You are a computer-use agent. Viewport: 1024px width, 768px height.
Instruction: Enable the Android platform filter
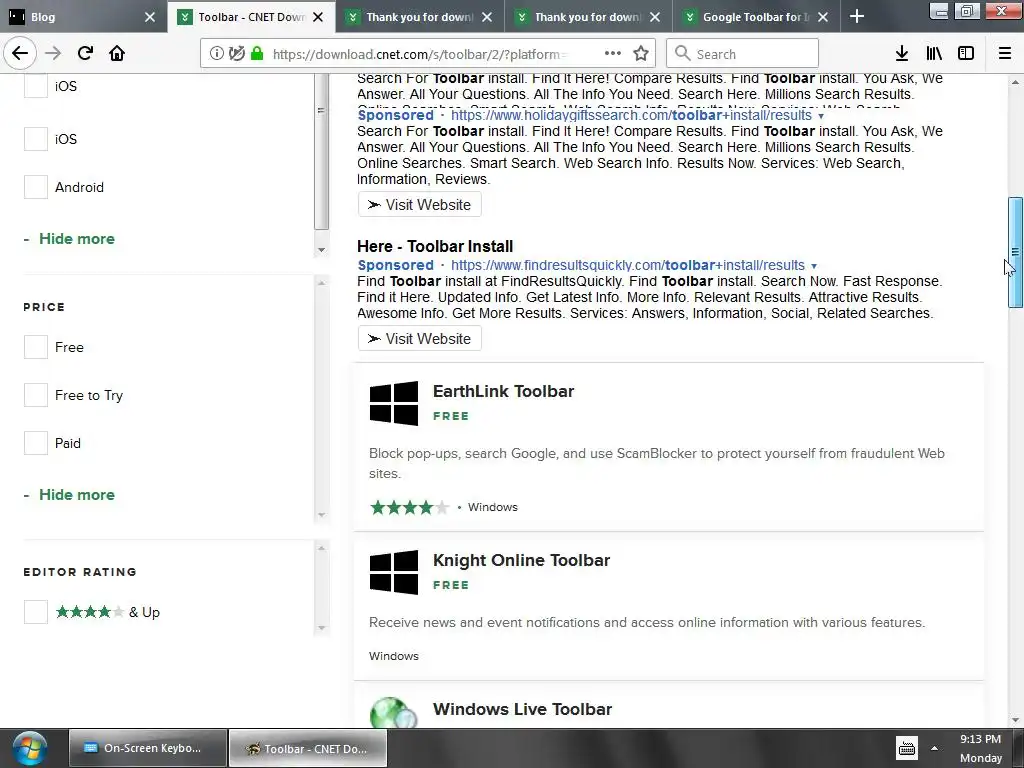[36, 187]
